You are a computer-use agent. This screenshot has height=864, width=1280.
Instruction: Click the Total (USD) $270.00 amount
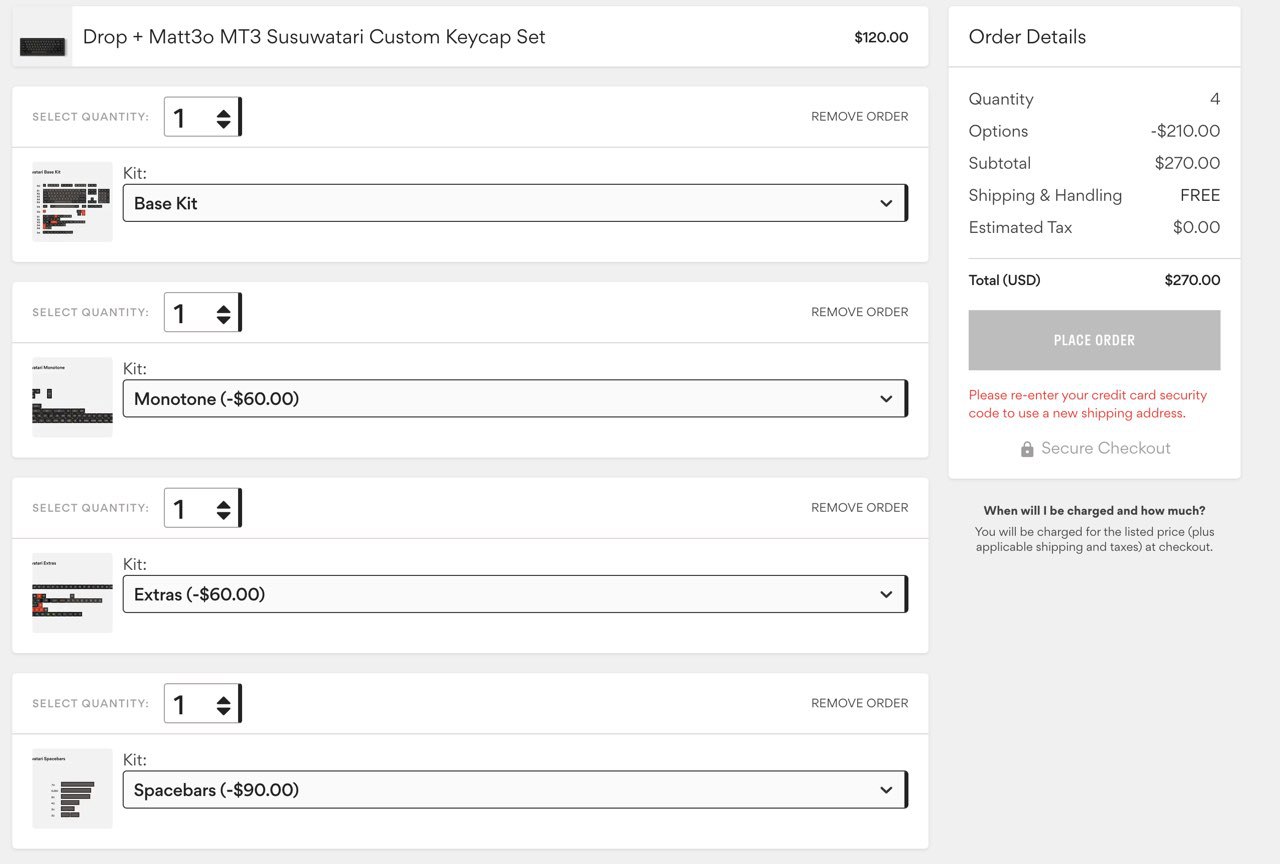1192,280
